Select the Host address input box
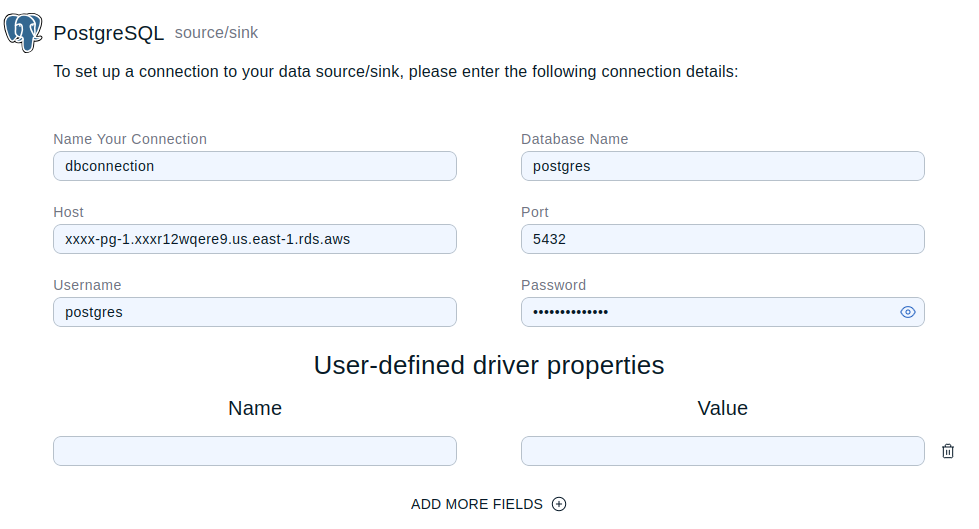The image size is (979, 529). tap(254, 239)
